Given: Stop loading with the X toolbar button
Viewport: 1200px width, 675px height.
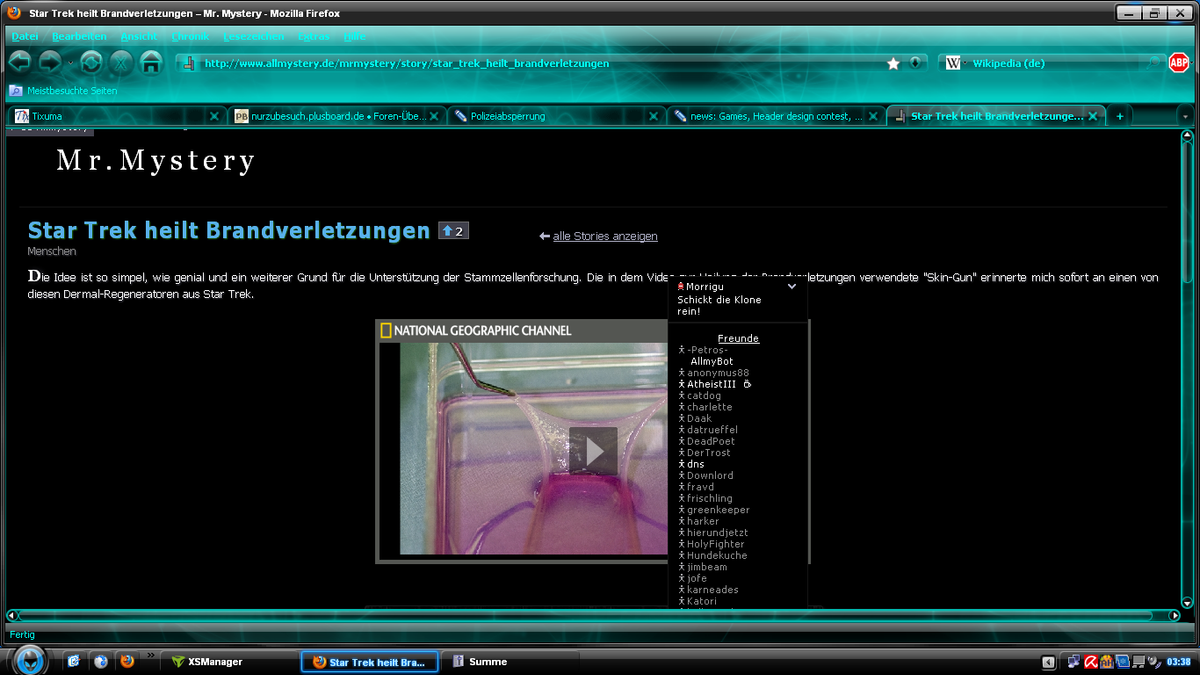Looking at the screenshot, I should click(x=121, y=62).
